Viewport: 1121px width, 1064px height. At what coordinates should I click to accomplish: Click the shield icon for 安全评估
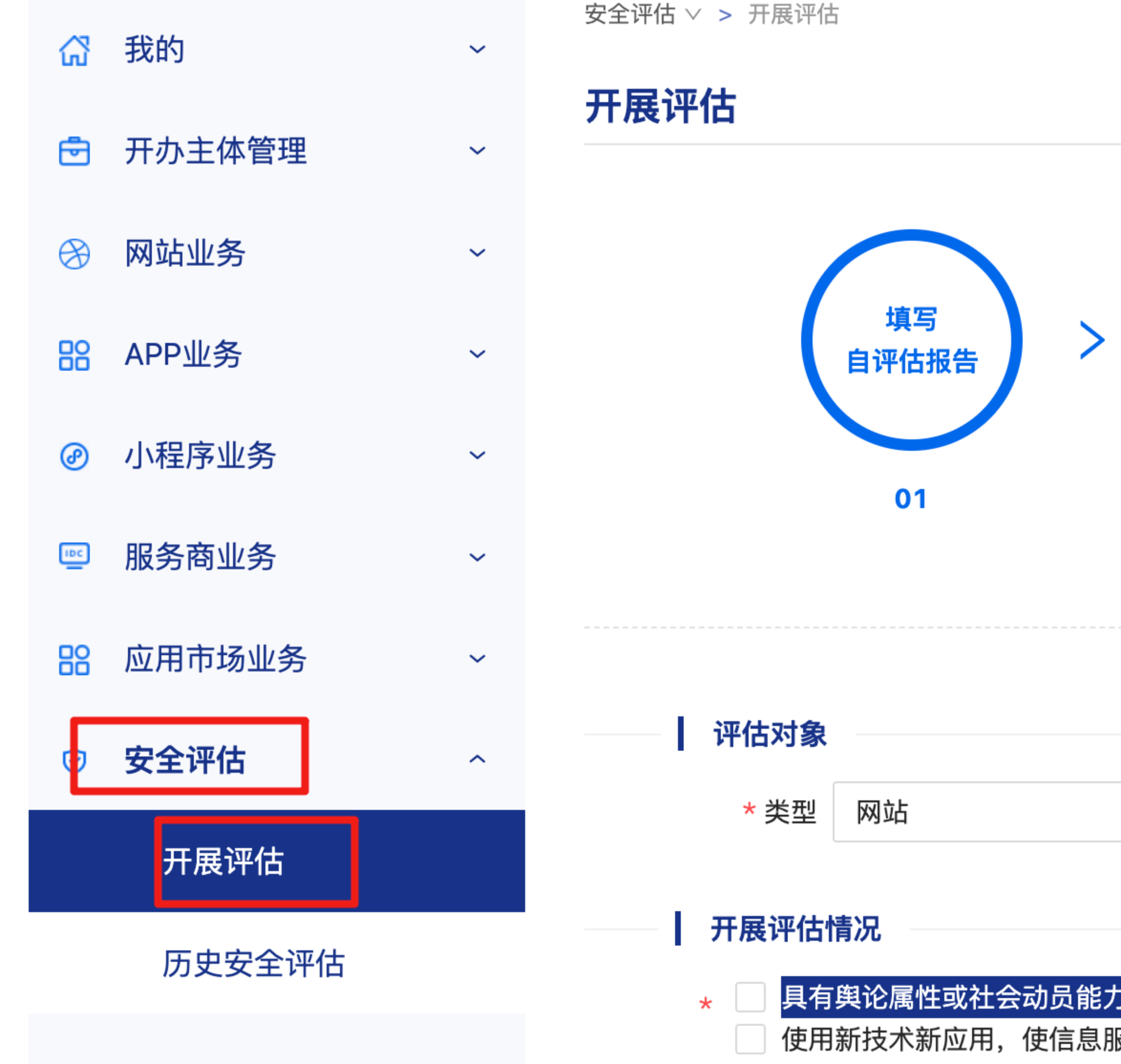pos(74,761)
